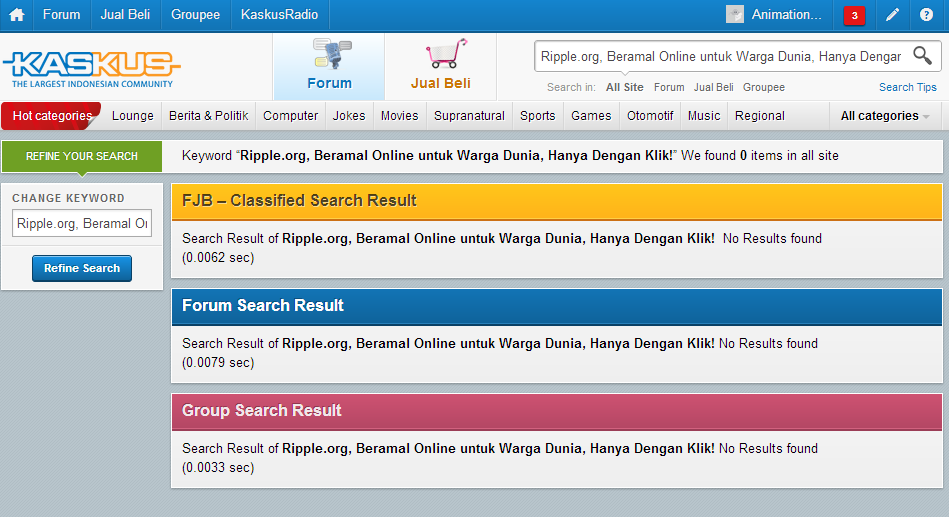Click the pencil create-post icon
949x517 pixels.
[892, 15]
